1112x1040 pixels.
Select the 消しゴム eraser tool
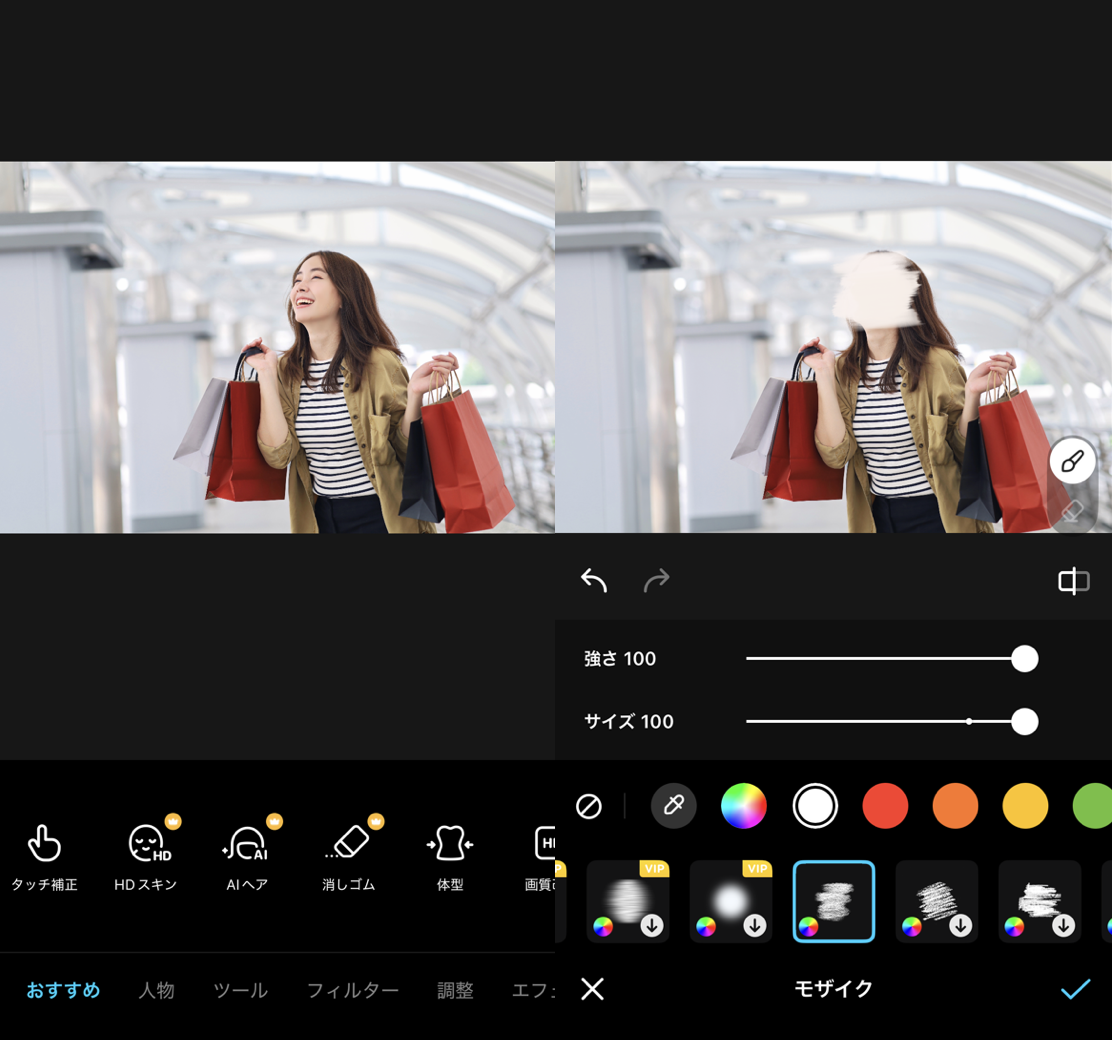(x=348, y=856)
